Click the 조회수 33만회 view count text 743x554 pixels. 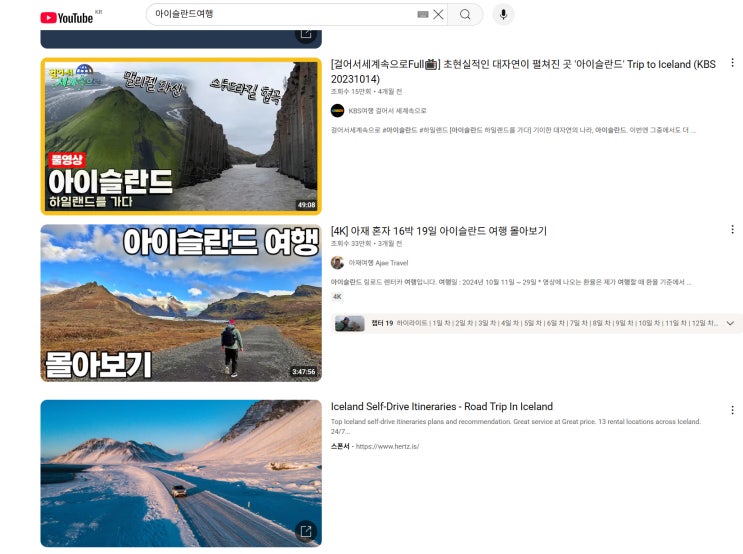coord(351,244)
